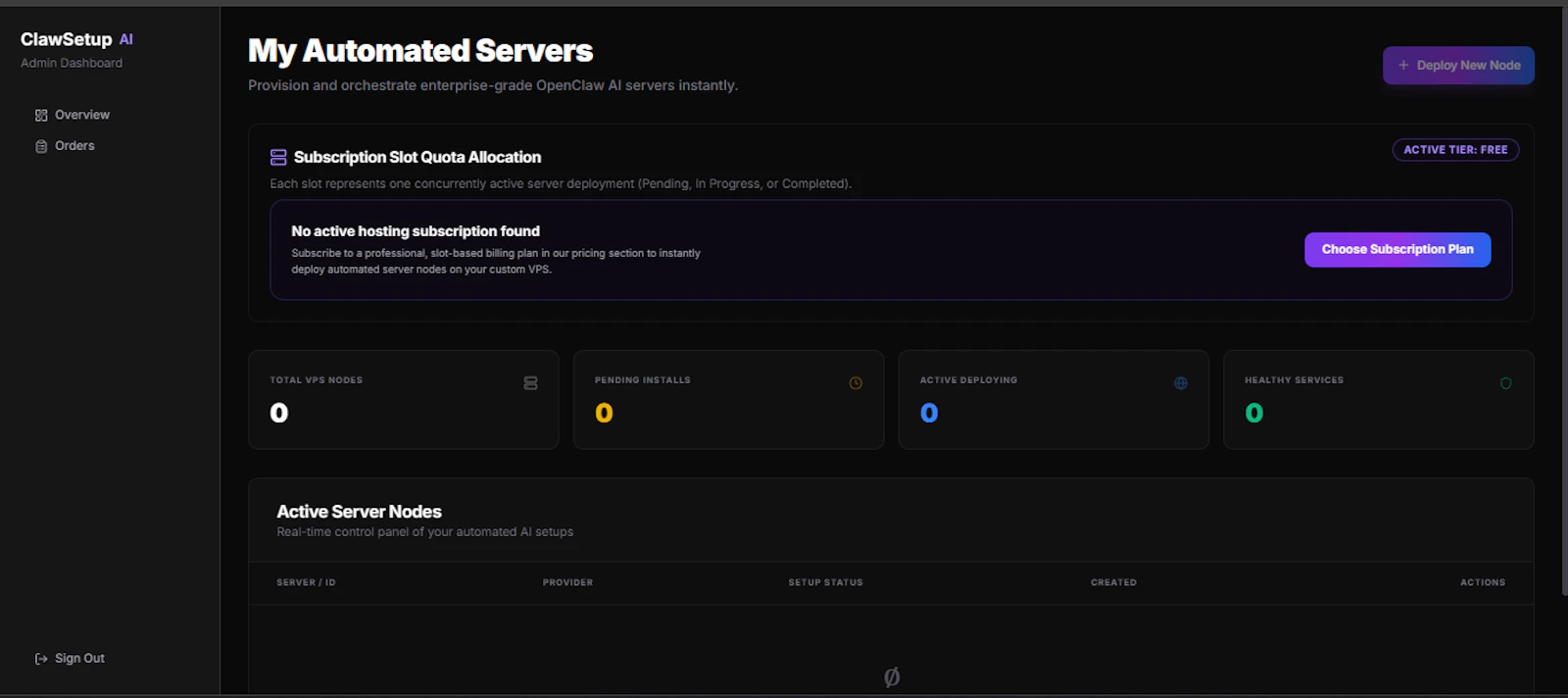Click the Provider column header
The height and width of the screenshot is (698, 1568).
567,582
